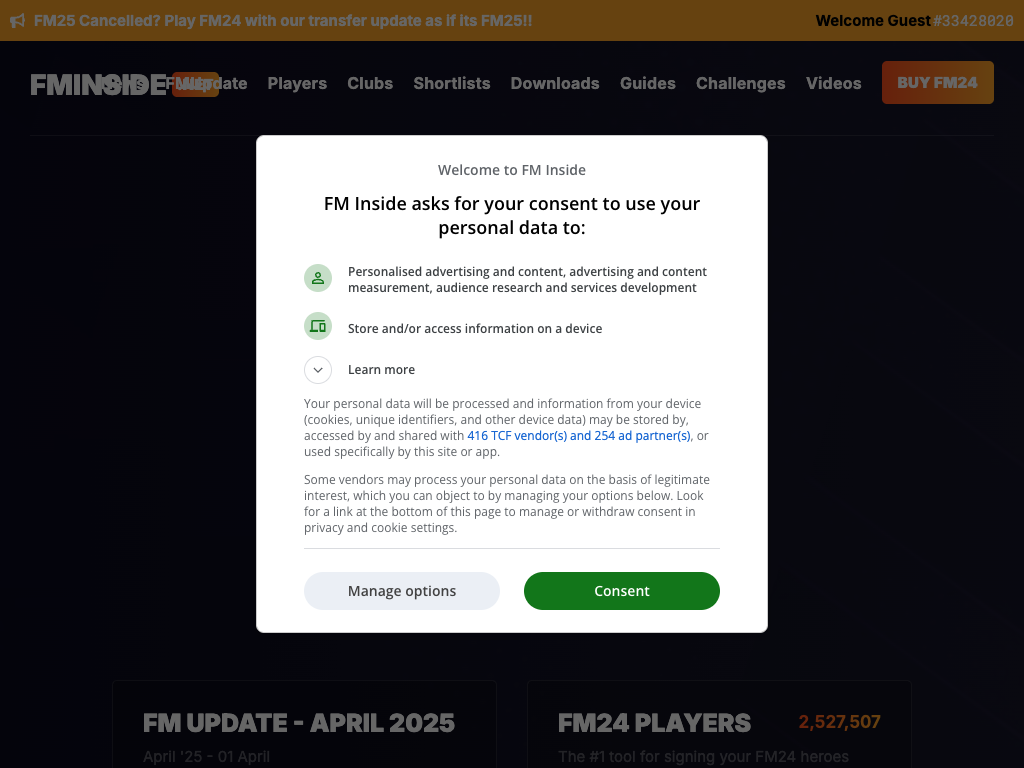Open the Players menu item

point(297,83)
